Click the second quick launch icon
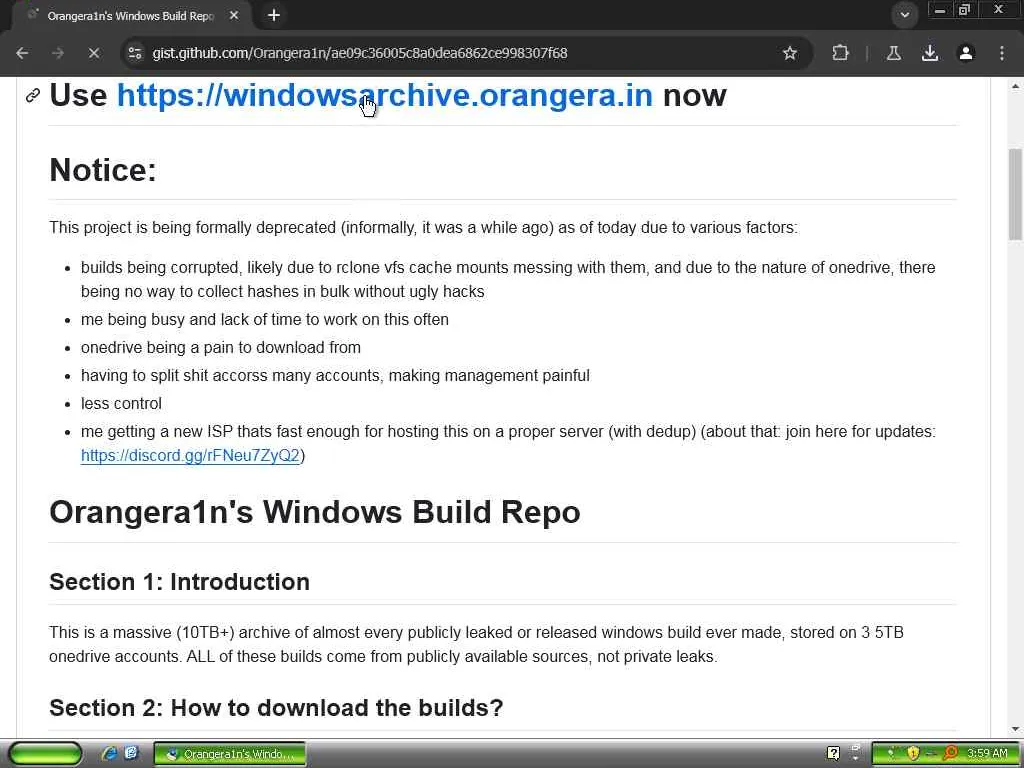The image size is (1024, 768). pyautogui.click(x=131, y=754)
